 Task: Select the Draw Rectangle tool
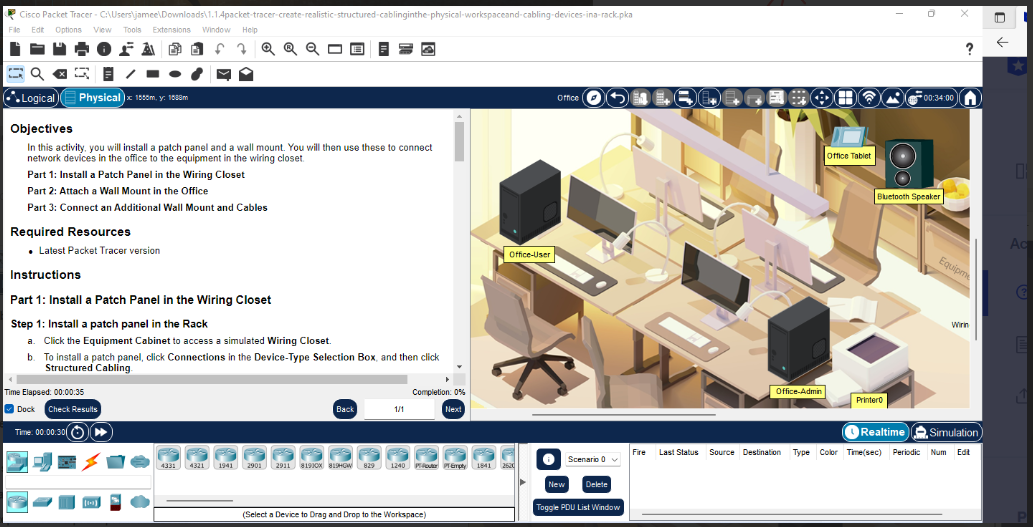coord(153,74)
